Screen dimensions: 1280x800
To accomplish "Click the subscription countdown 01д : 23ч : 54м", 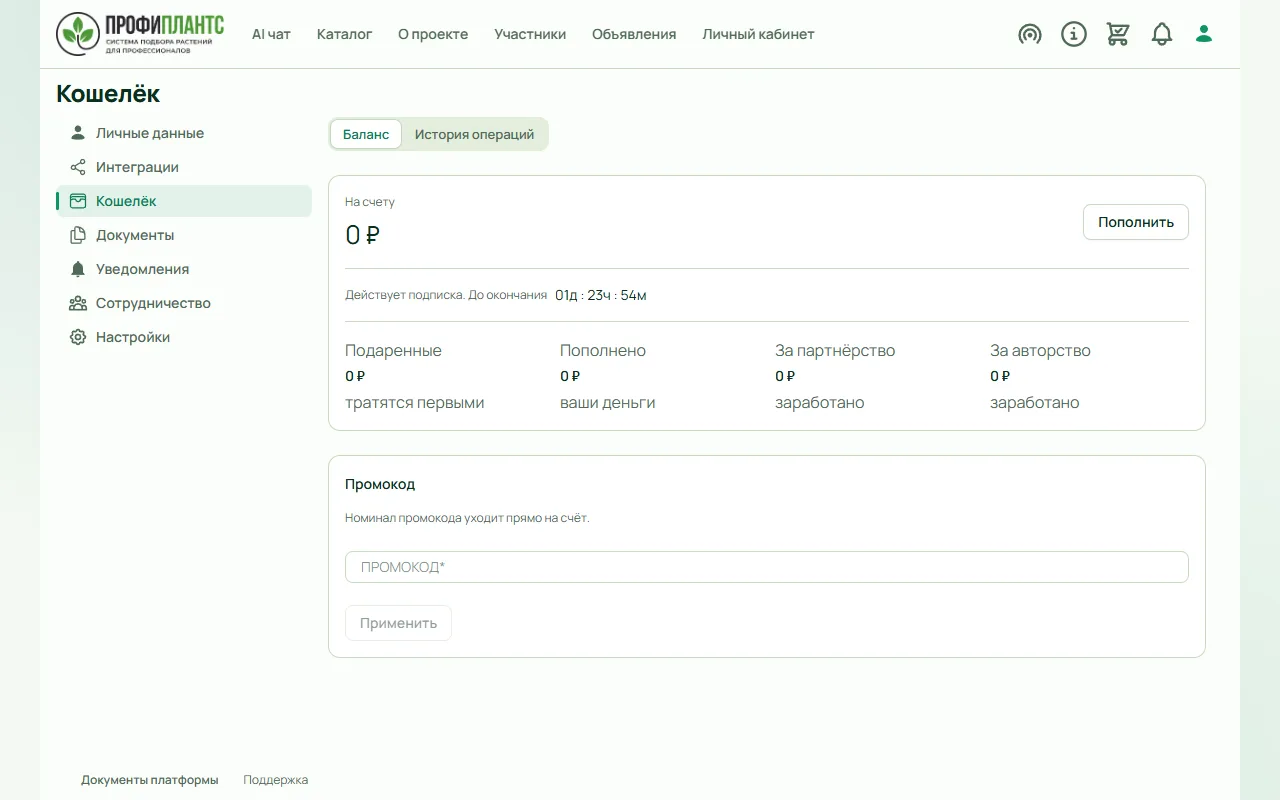I will 601,295.
